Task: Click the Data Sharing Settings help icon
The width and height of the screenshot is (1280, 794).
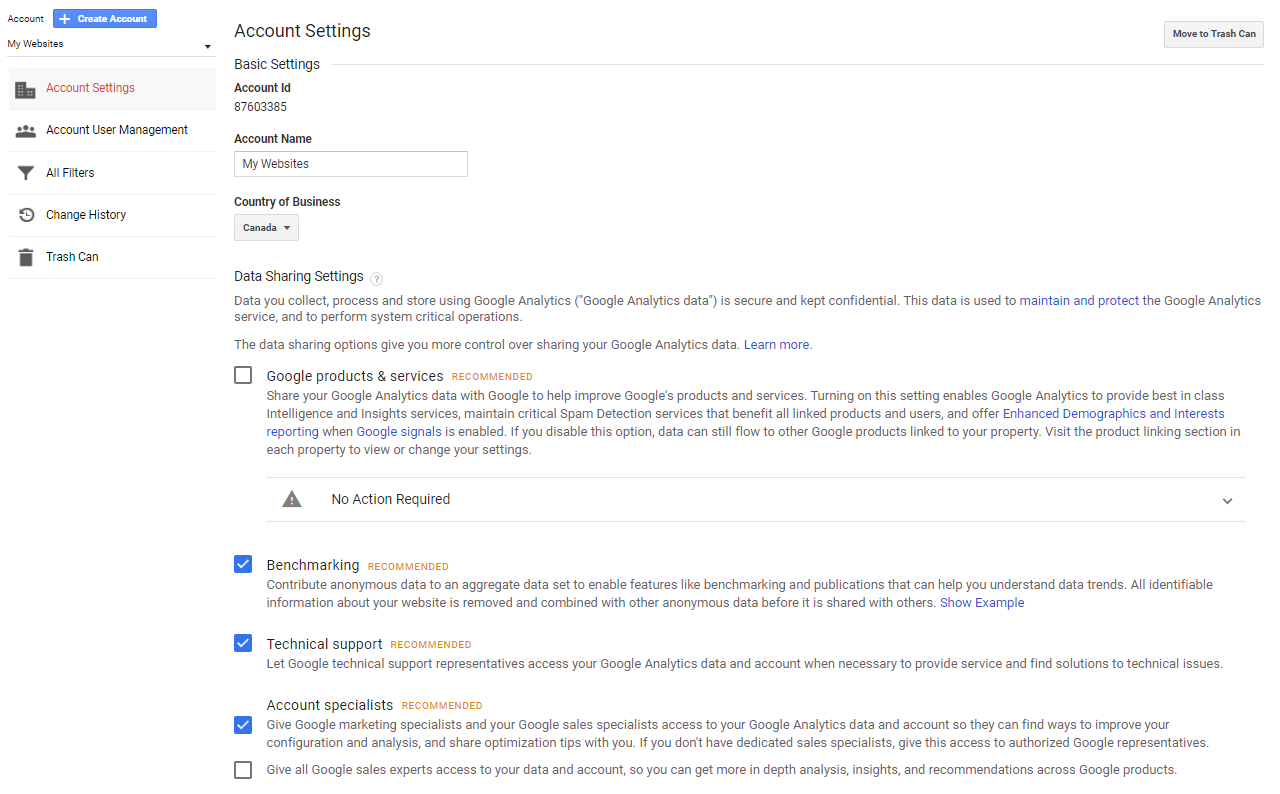Action: [x=377, y=278]
